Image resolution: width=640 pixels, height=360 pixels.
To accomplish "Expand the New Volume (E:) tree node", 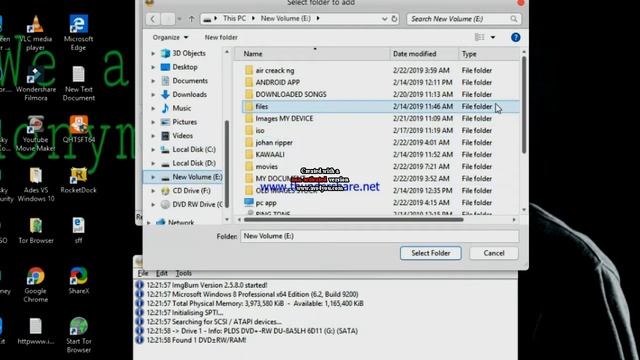I will 153,177.
